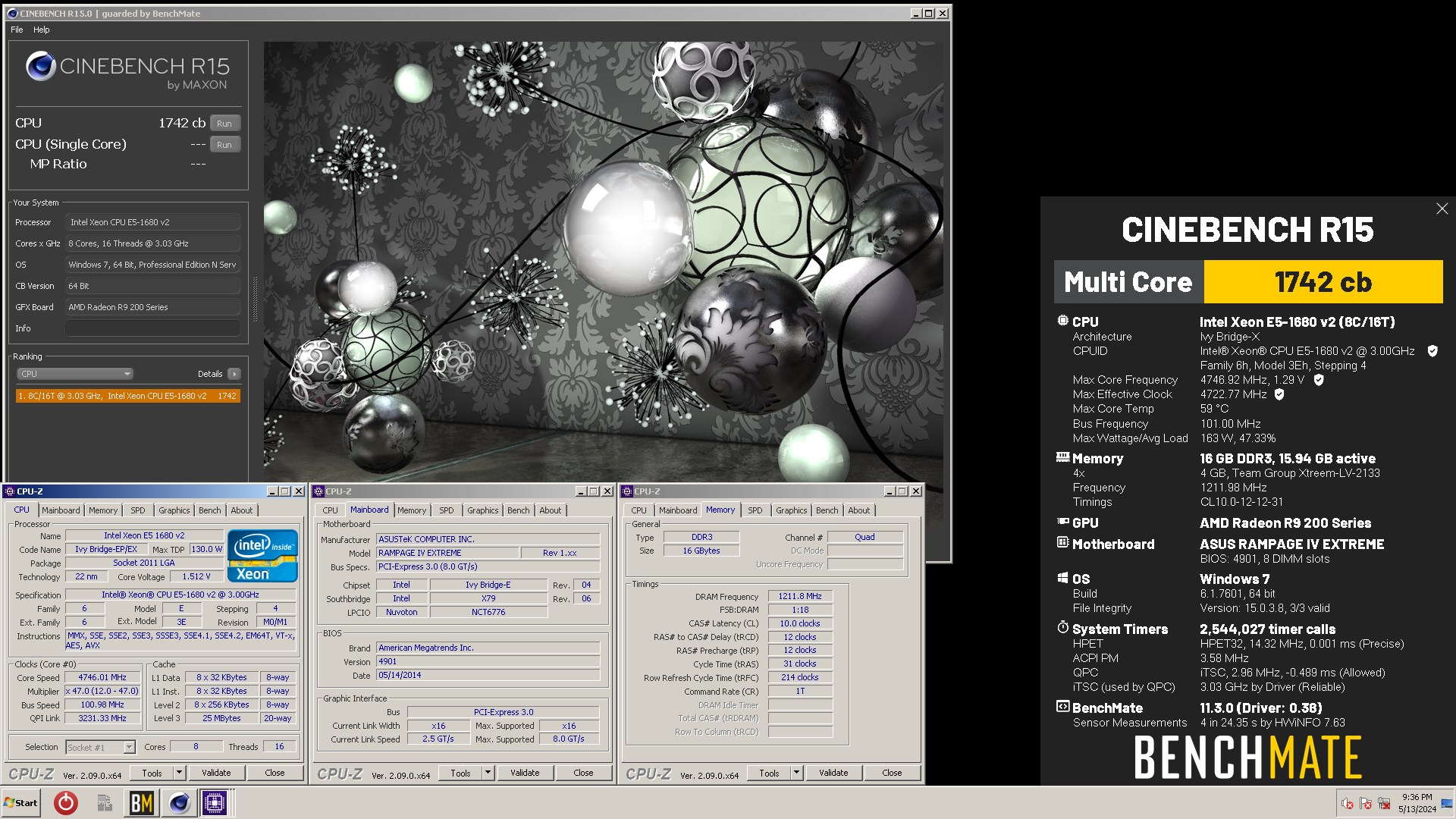1456x819 pixels.
Task: Open the Ranking CPU dropdown
Action: (75, 374)
